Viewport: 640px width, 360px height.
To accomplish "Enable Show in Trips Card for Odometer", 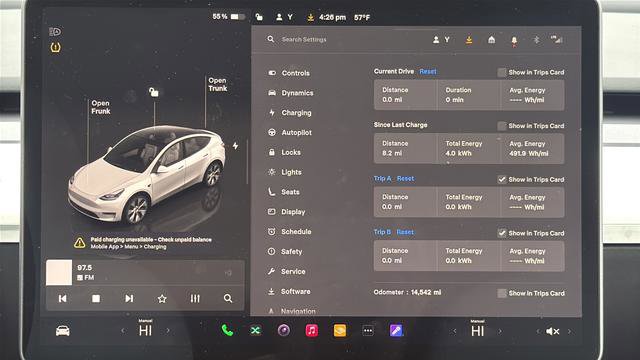I will point(502,293).
